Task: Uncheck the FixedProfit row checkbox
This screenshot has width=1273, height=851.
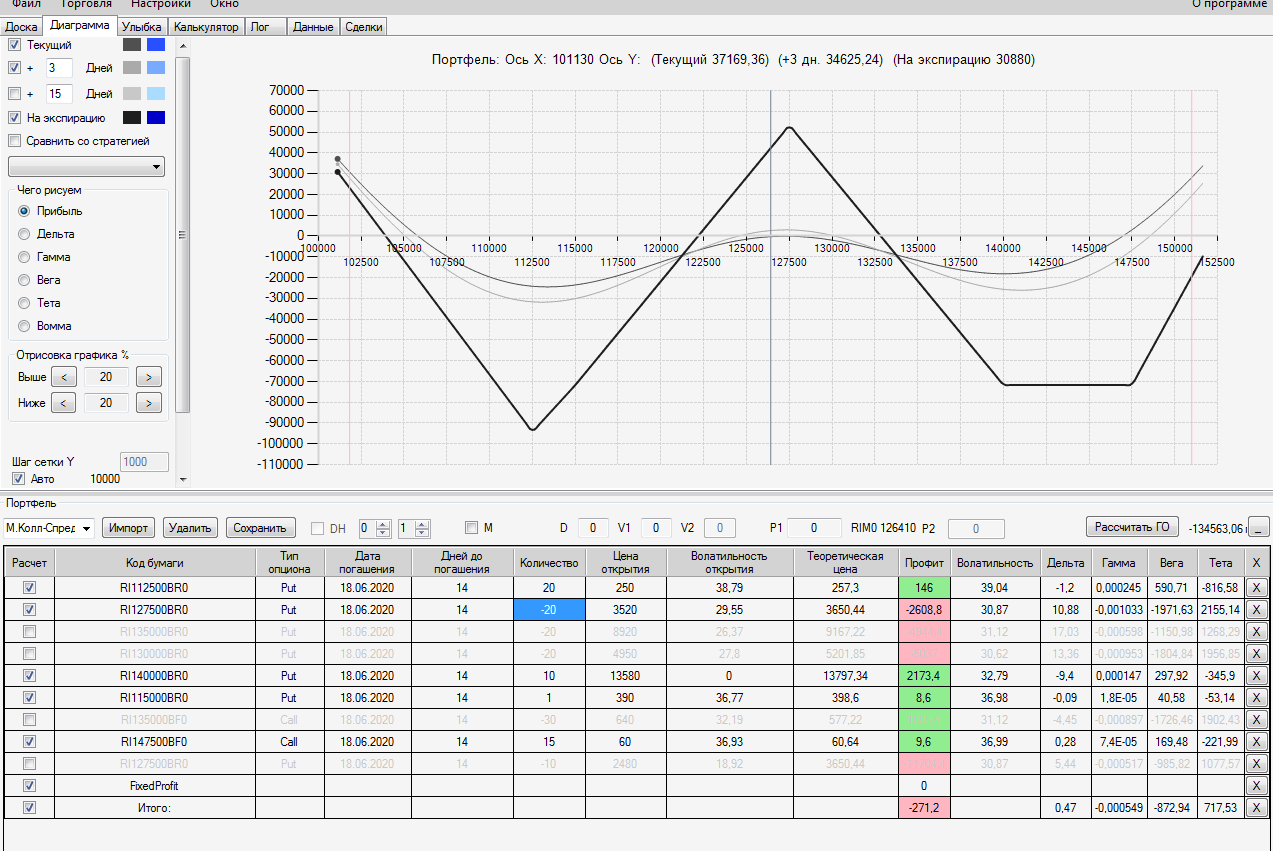Action: click(x=29, y=786)
